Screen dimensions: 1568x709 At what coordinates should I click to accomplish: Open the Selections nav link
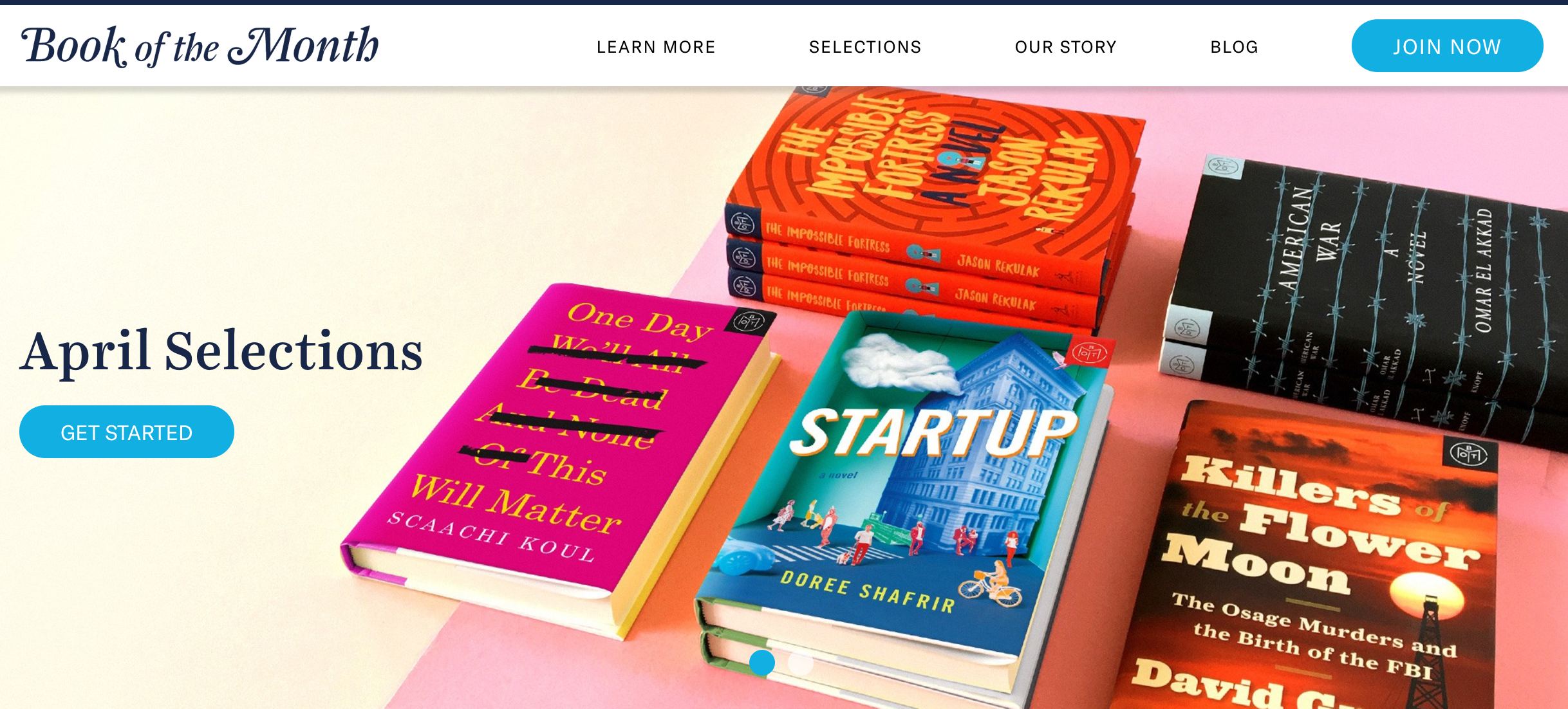pyautogui.click(x=865, y=47)
